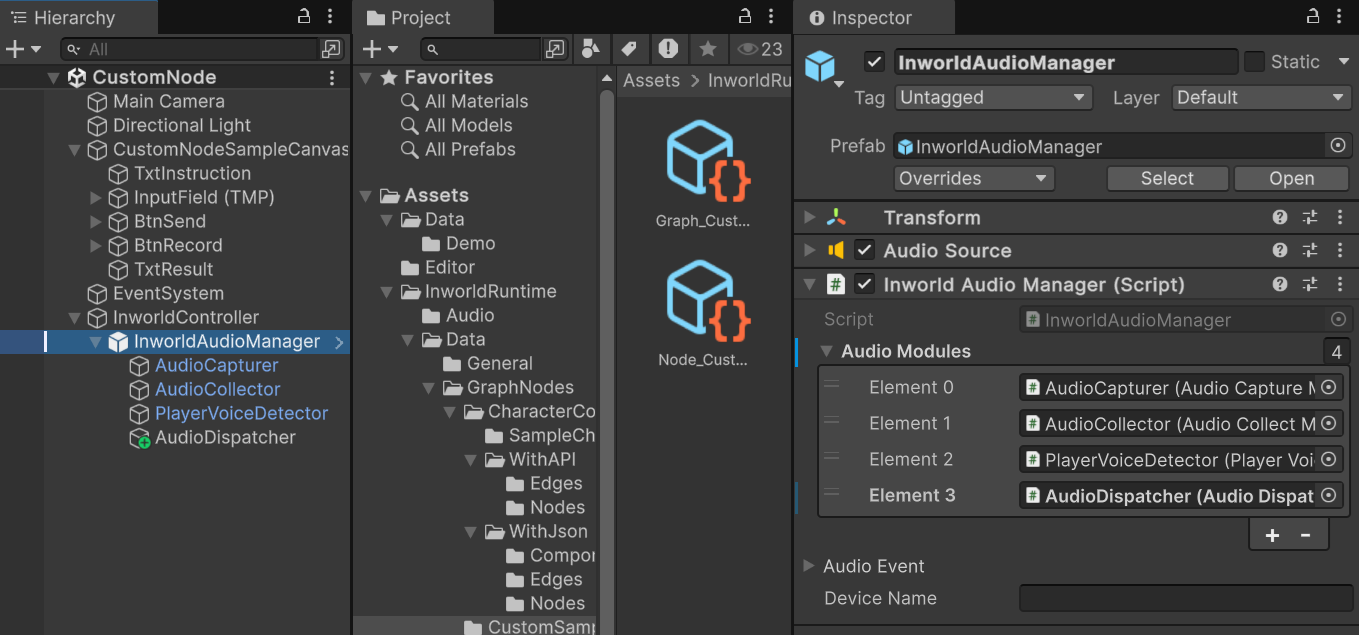Open the Inworld Audio Manager context menu
1359x635 pixels.
pos(1341,284)
